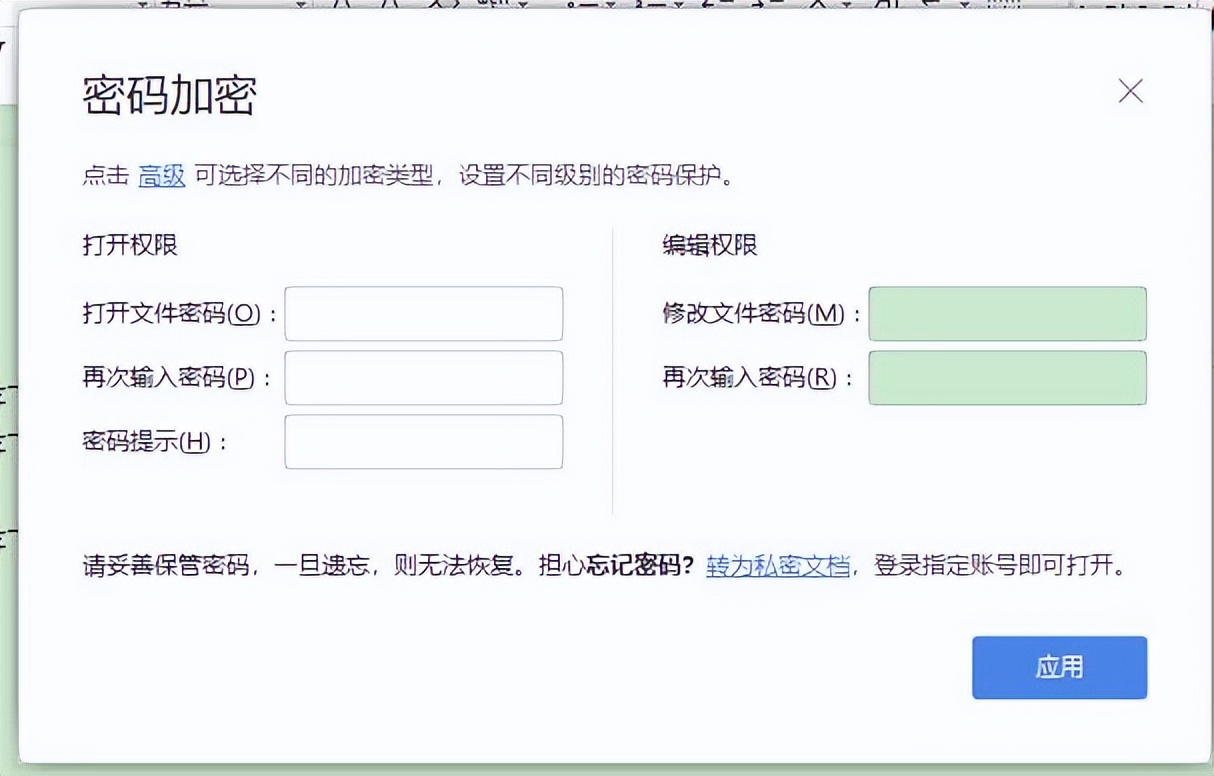This screenshot has width=1214, height=776.
Task: Select the 修改文件密码 field
Action: (x=1007, y=313)
